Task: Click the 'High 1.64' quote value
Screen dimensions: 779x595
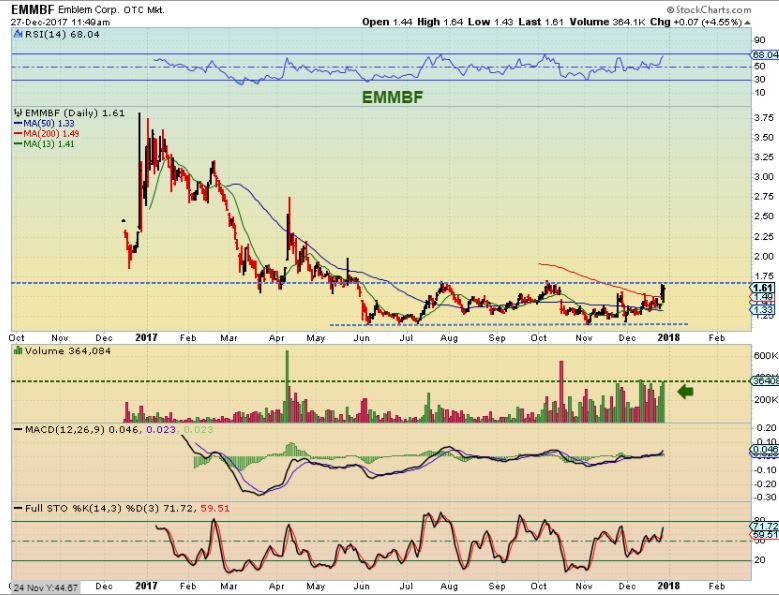Action: [x=440, y=22]
